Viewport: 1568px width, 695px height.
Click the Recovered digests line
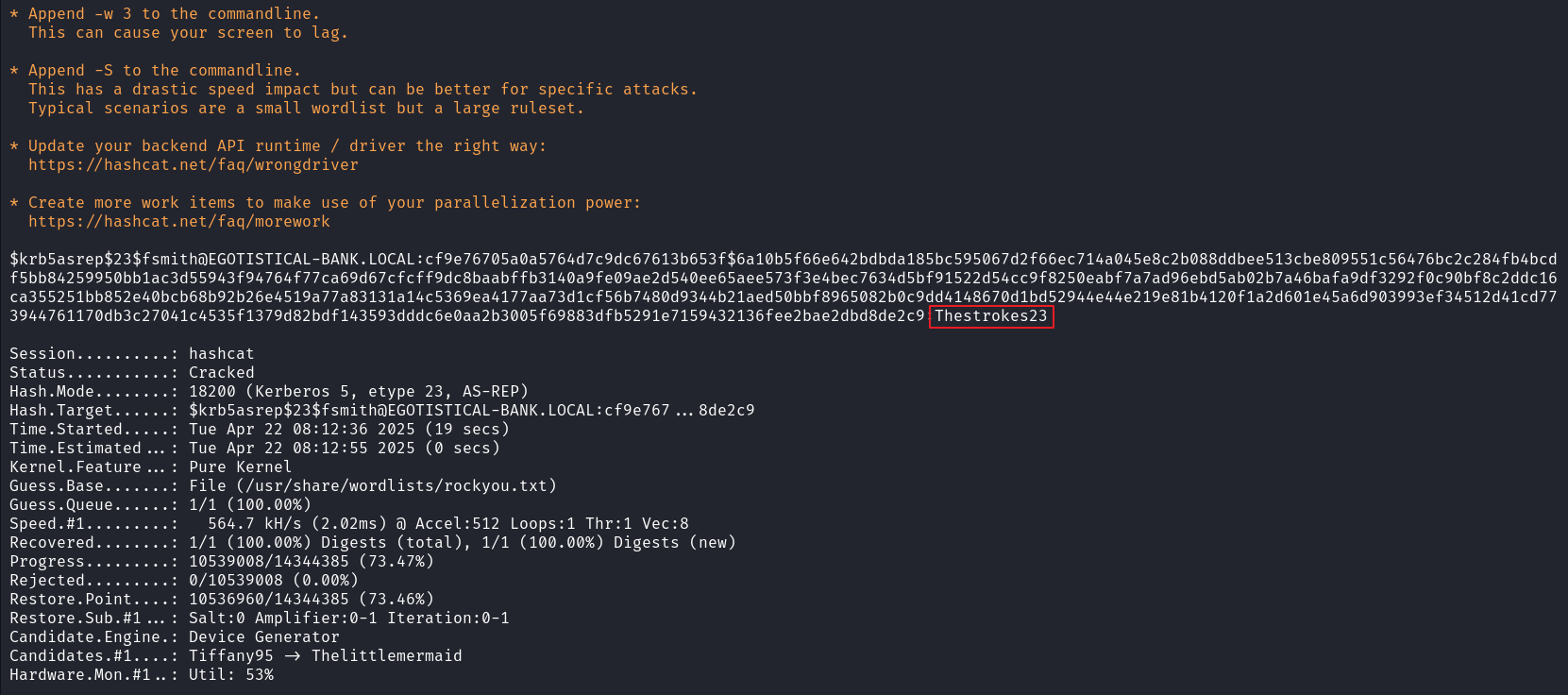point(373,542)
